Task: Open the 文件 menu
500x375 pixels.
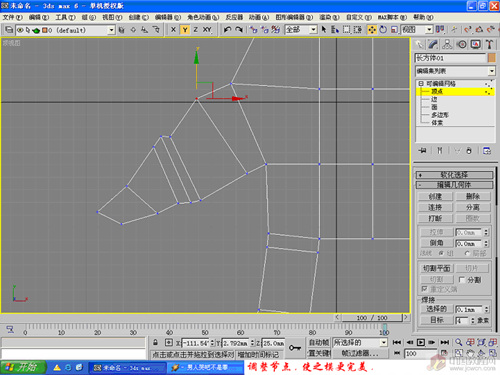Action: 12,17
